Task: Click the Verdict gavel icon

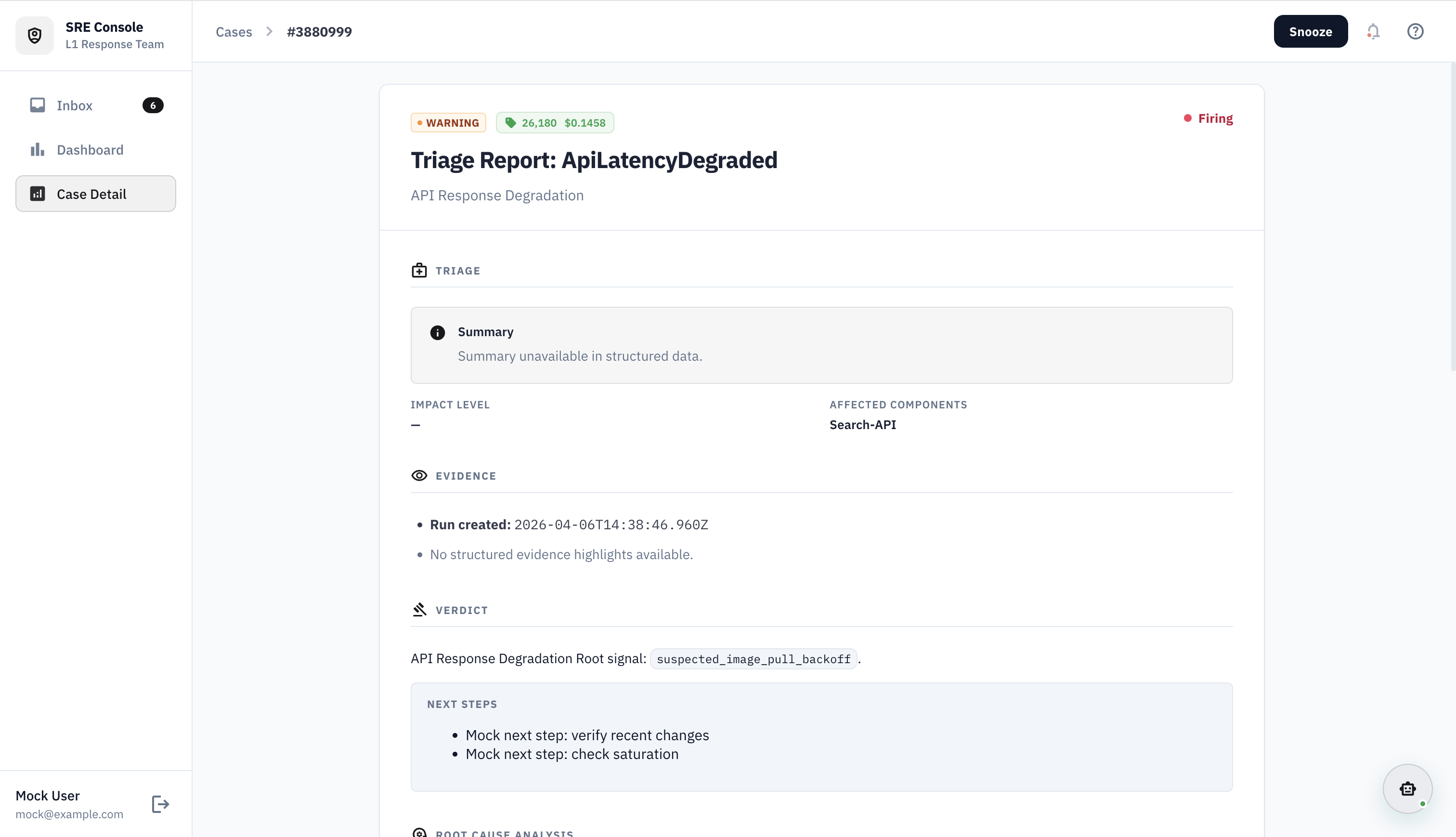Action: (420, 609)
